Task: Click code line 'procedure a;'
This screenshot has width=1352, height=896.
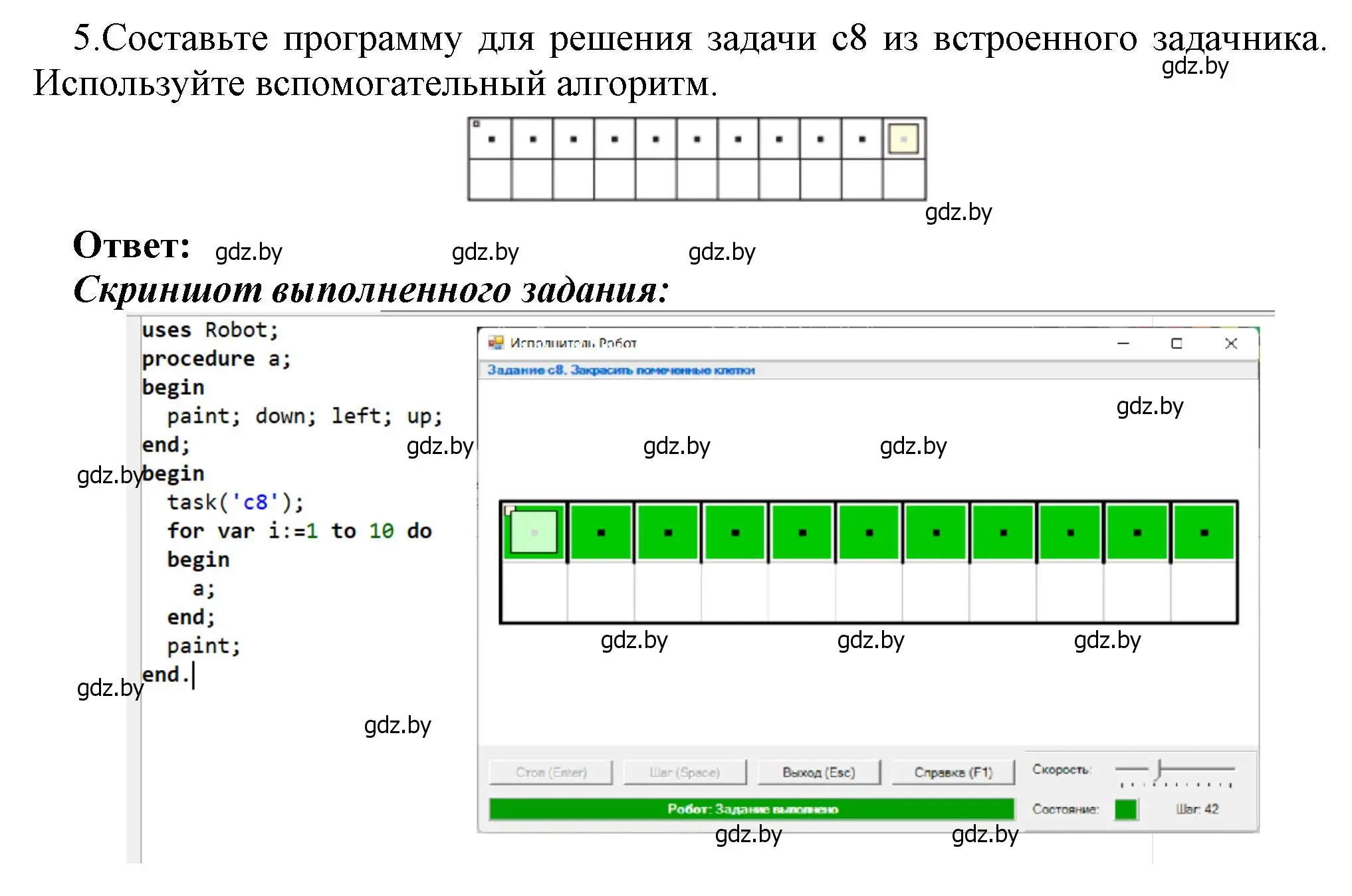Action: (217, 359)
